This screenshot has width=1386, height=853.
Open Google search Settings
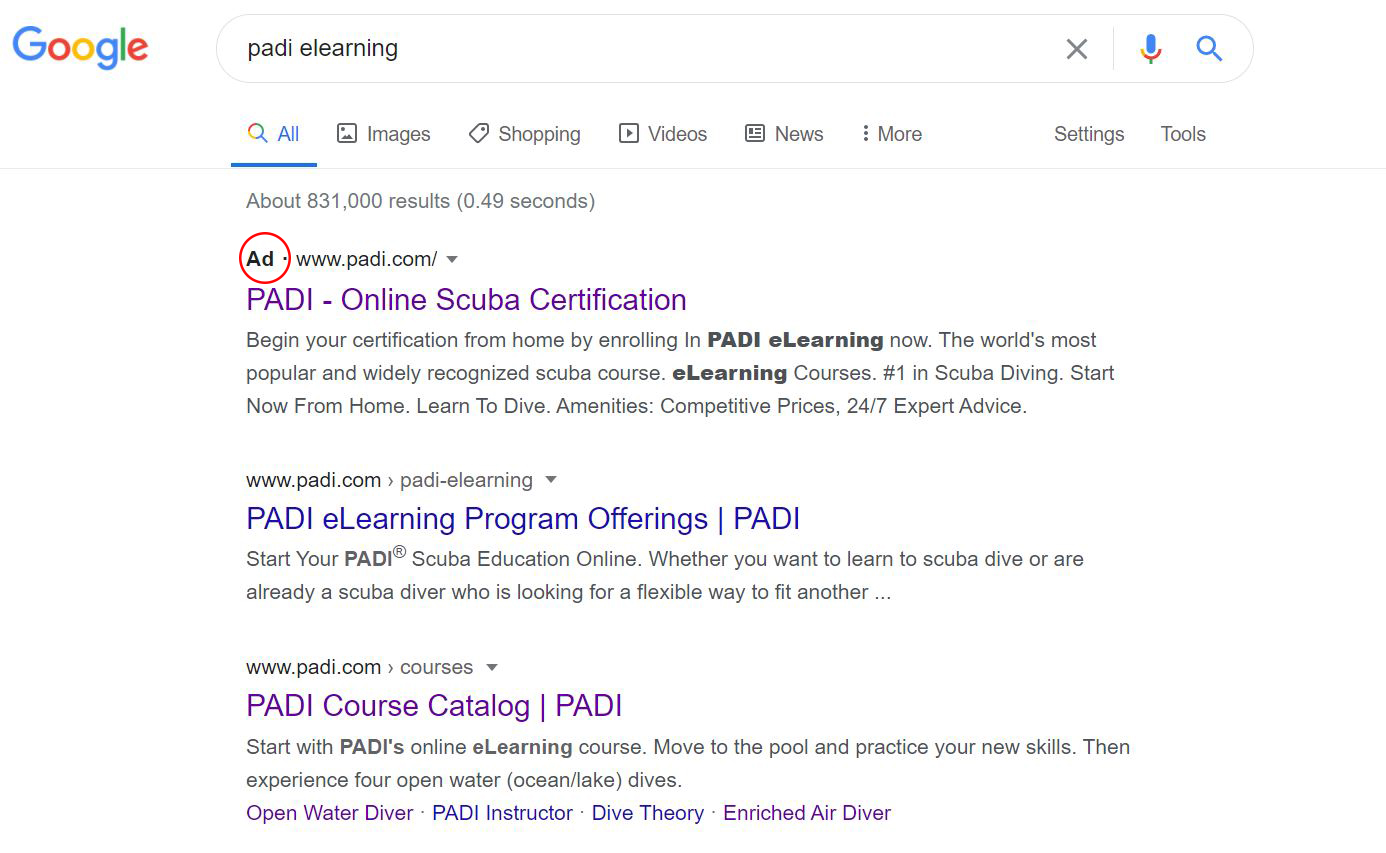pyautogui.click(x=1089, y=133)
